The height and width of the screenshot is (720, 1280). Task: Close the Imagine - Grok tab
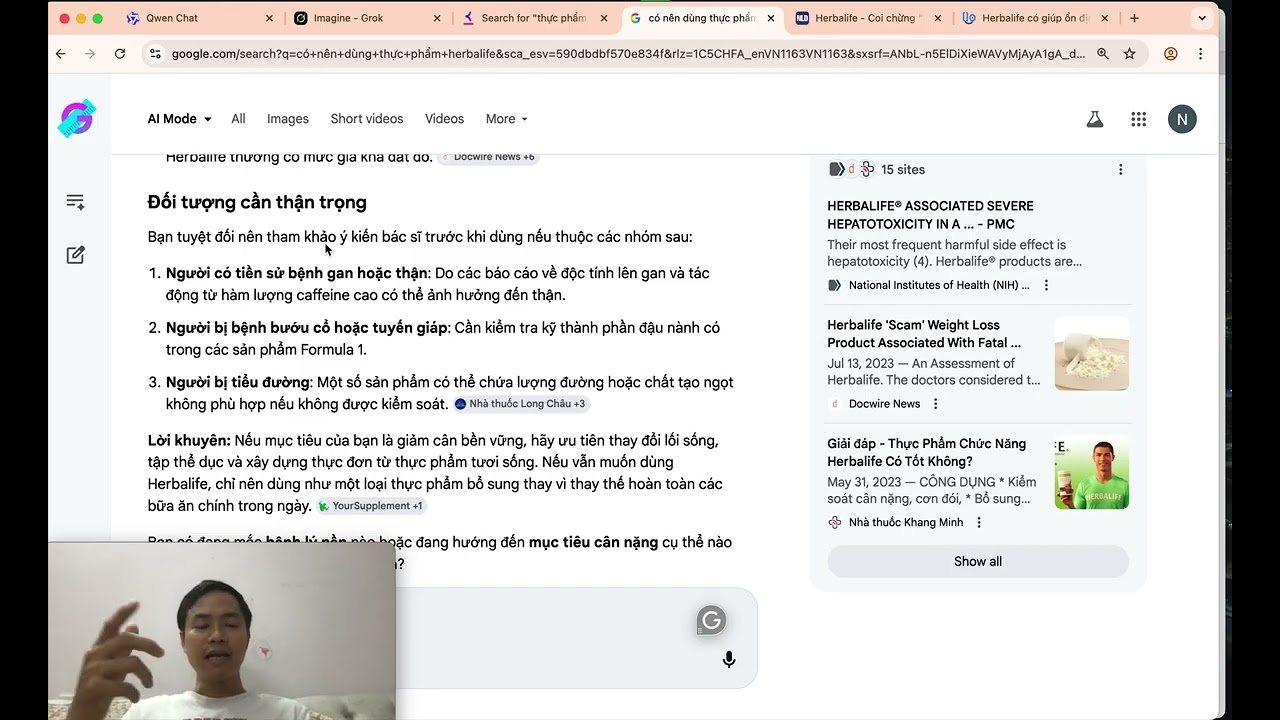click(437, 18)
